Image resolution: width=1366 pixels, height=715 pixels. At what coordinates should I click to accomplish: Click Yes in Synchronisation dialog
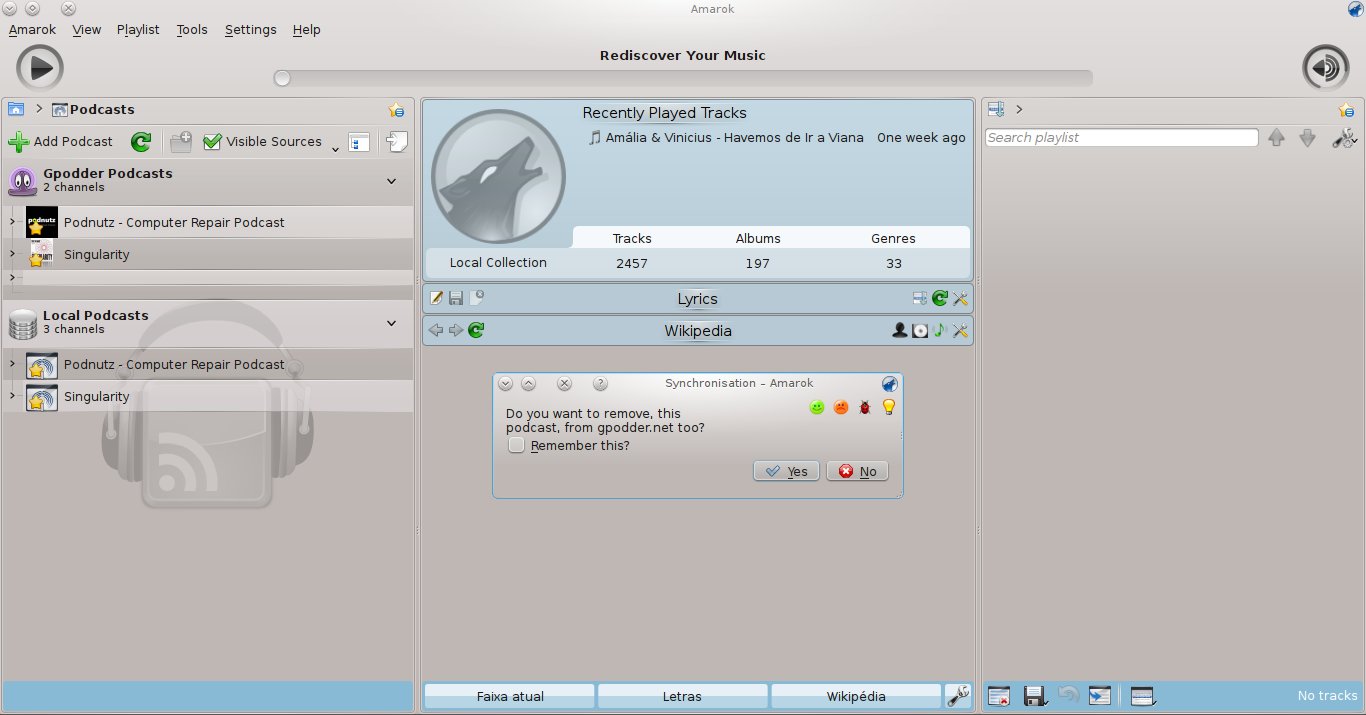(x=786, y=471)
